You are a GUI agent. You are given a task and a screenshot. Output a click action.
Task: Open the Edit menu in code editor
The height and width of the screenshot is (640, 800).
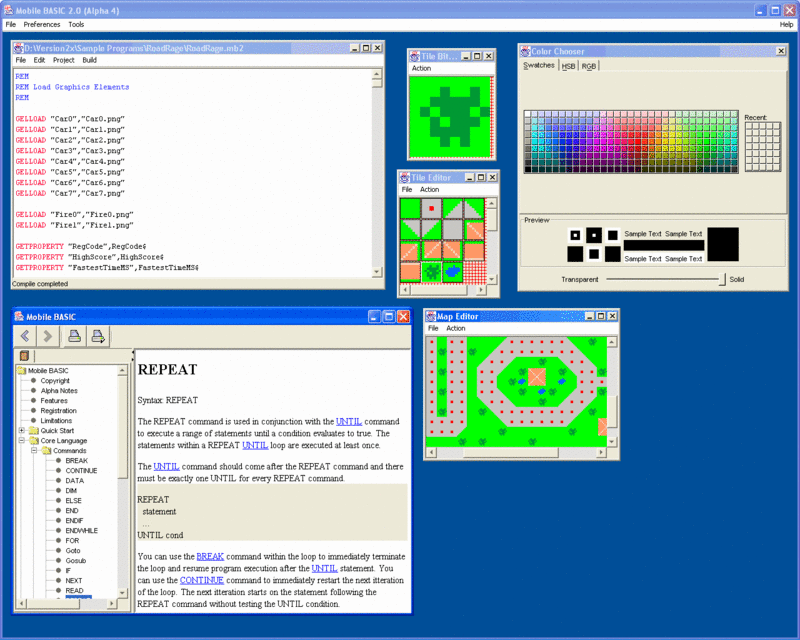pyautogui.click(x=39, y=60)
